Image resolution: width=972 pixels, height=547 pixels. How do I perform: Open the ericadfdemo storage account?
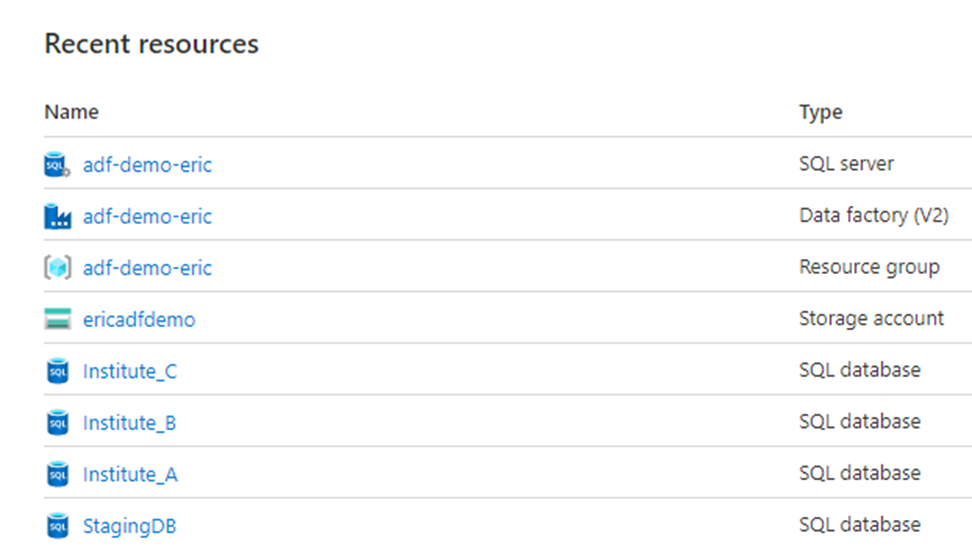139,319
